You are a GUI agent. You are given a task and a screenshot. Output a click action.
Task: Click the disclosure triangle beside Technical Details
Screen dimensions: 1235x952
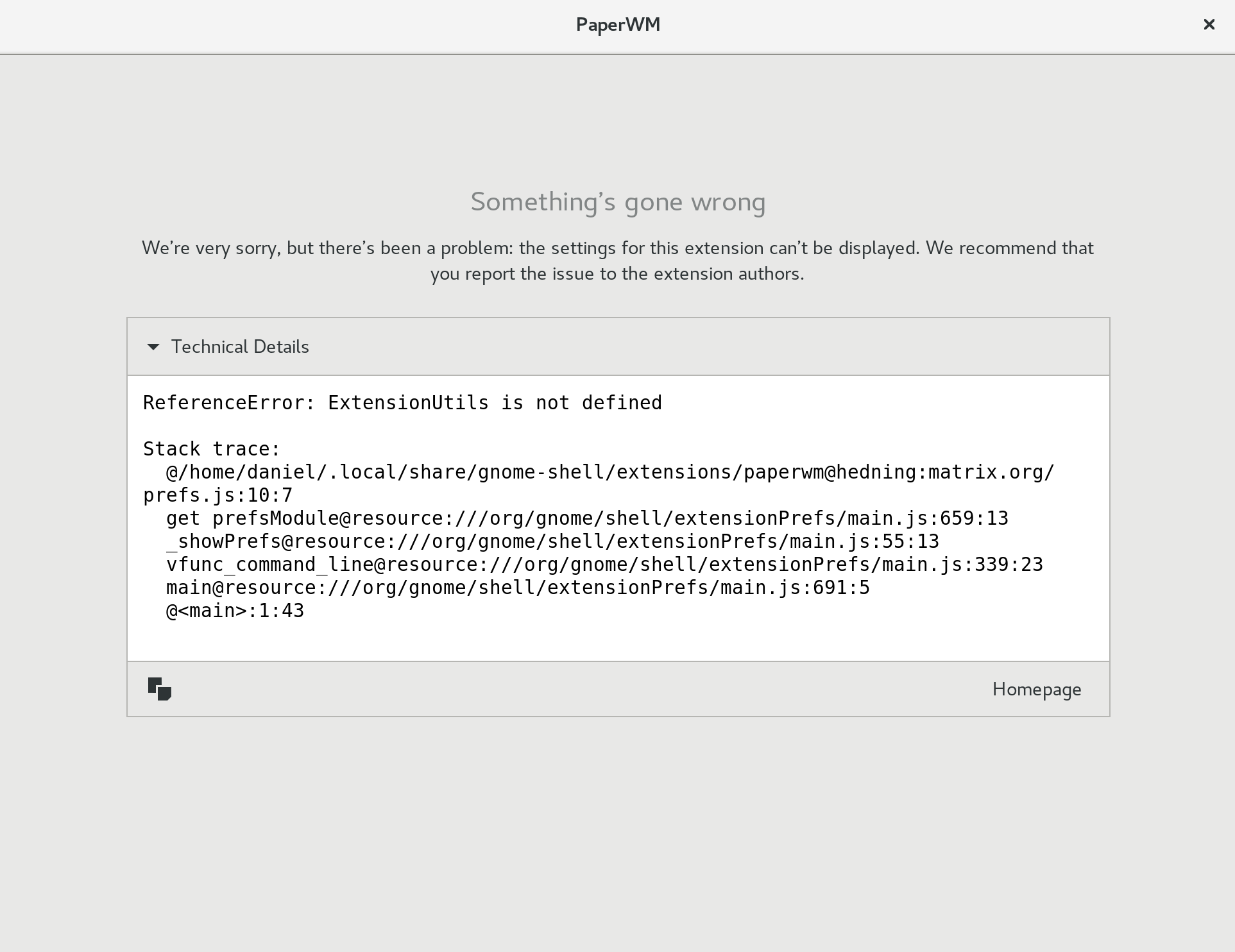coord(153,347)
